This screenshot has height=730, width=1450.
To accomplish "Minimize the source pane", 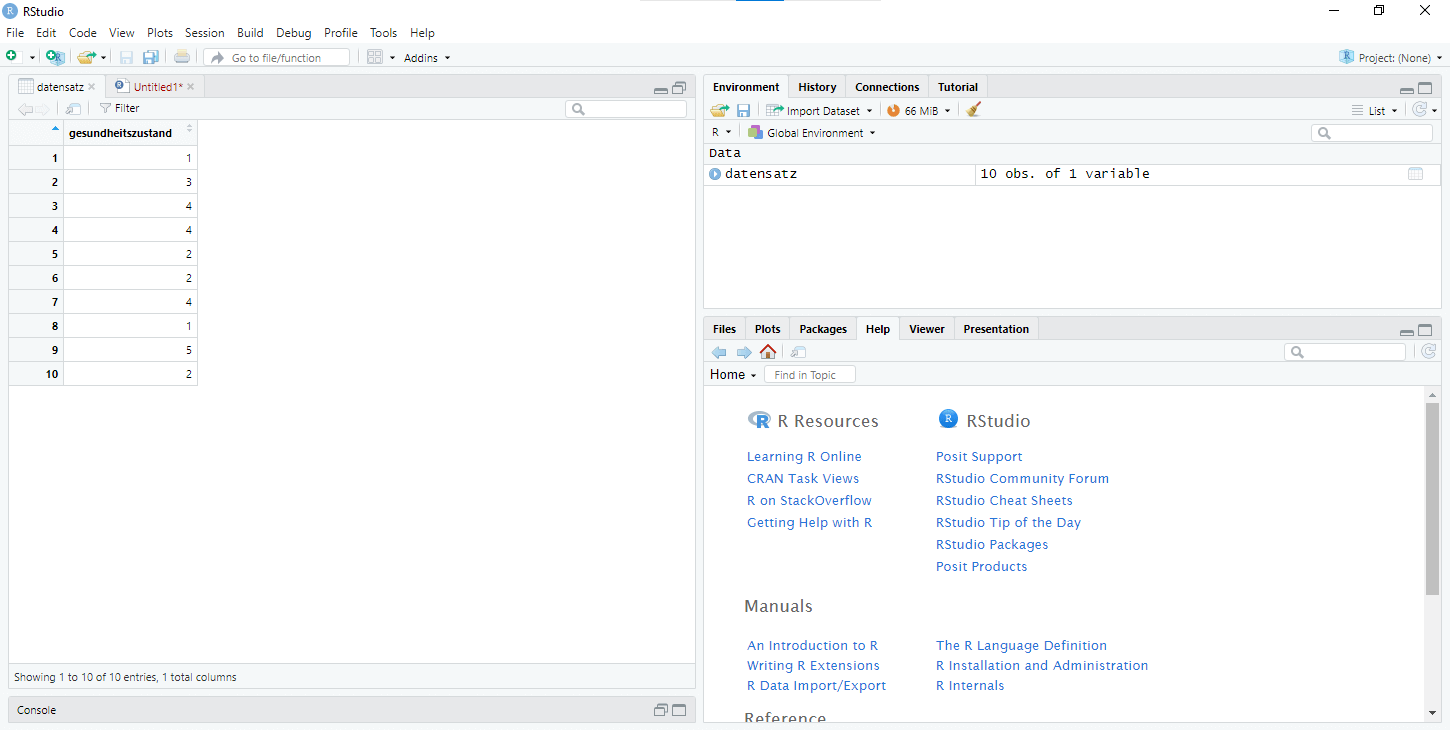I will click(x=661, y=89).
